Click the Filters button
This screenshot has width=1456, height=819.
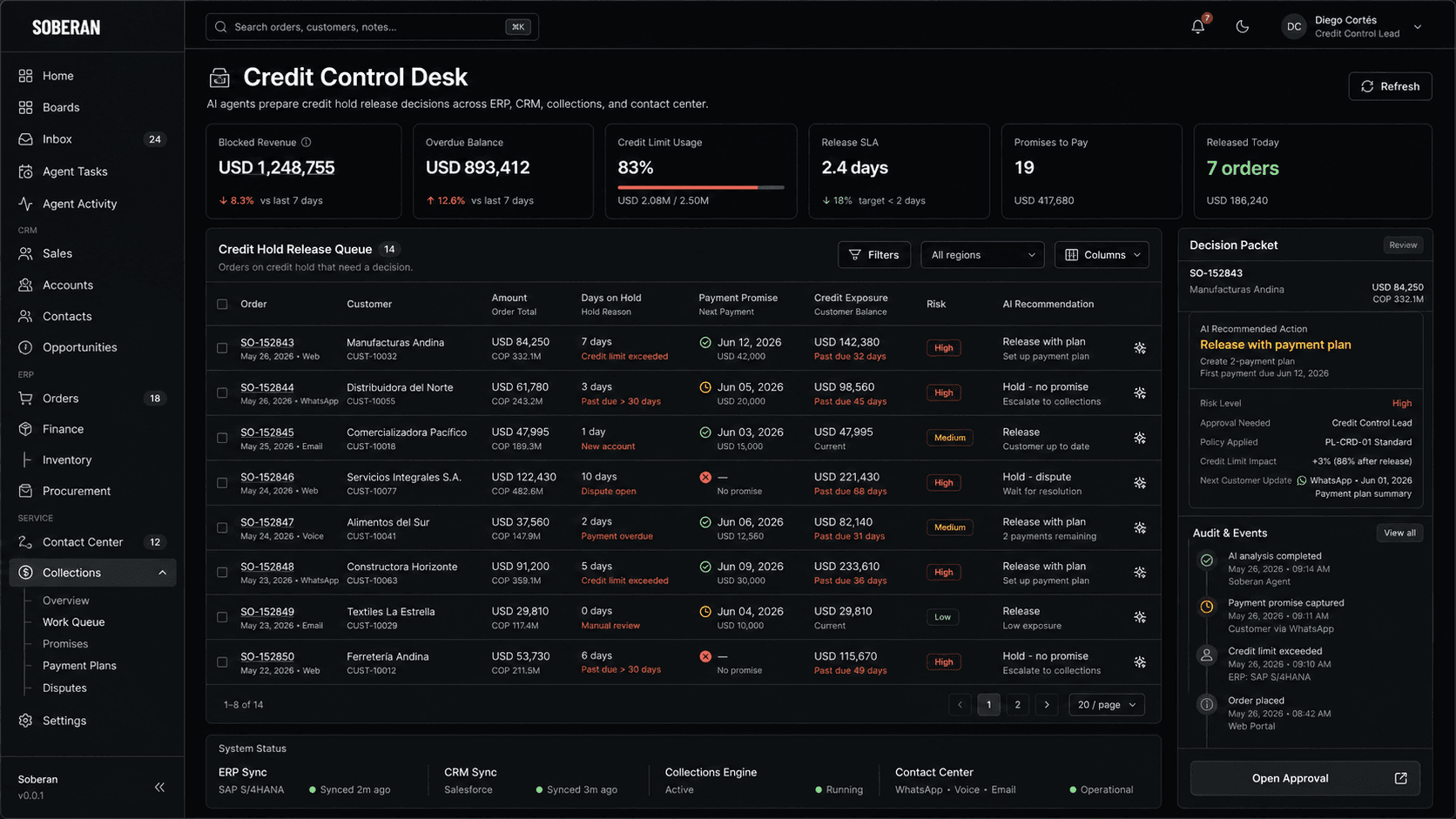[874, 255]
